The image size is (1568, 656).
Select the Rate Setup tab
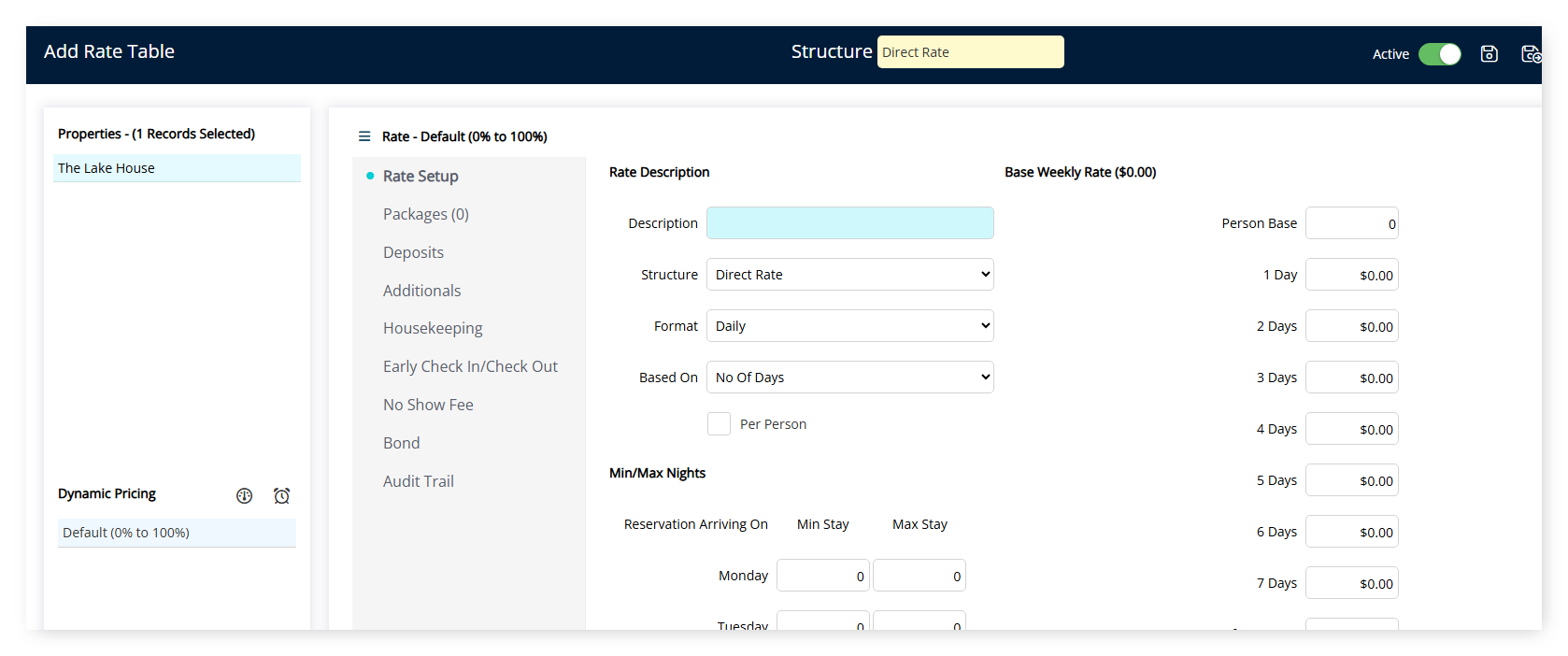click(421, 176)
